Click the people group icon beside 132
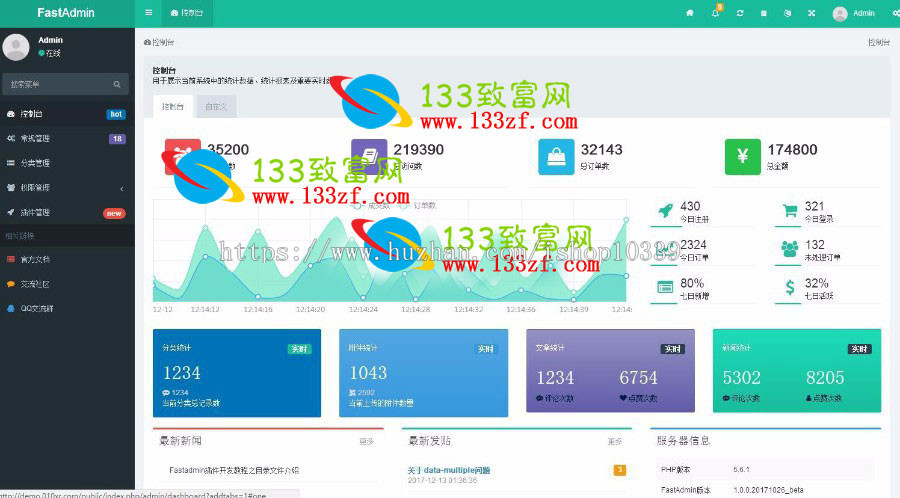This screenshot has height=498, width=900. click(790, 249)
